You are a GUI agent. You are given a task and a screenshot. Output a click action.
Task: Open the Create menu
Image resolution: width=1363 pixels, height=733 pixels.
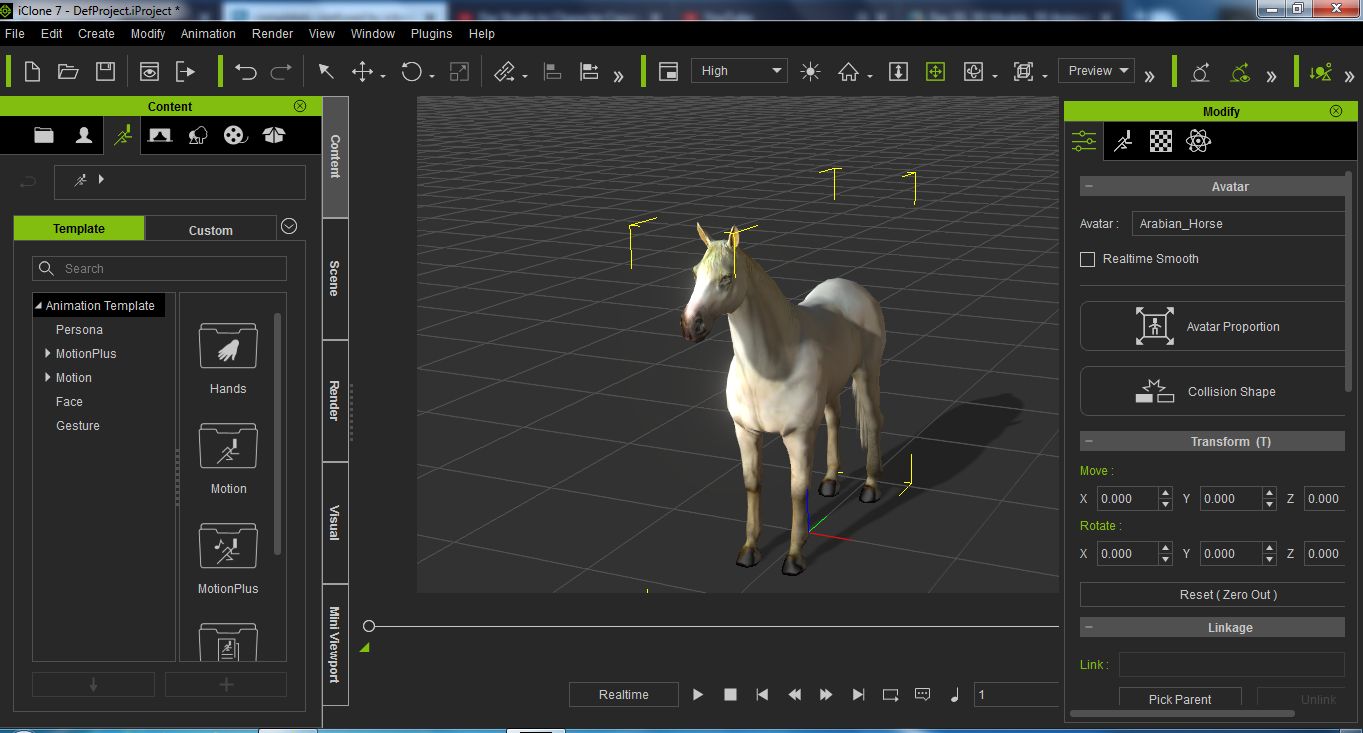click(96, 33)
